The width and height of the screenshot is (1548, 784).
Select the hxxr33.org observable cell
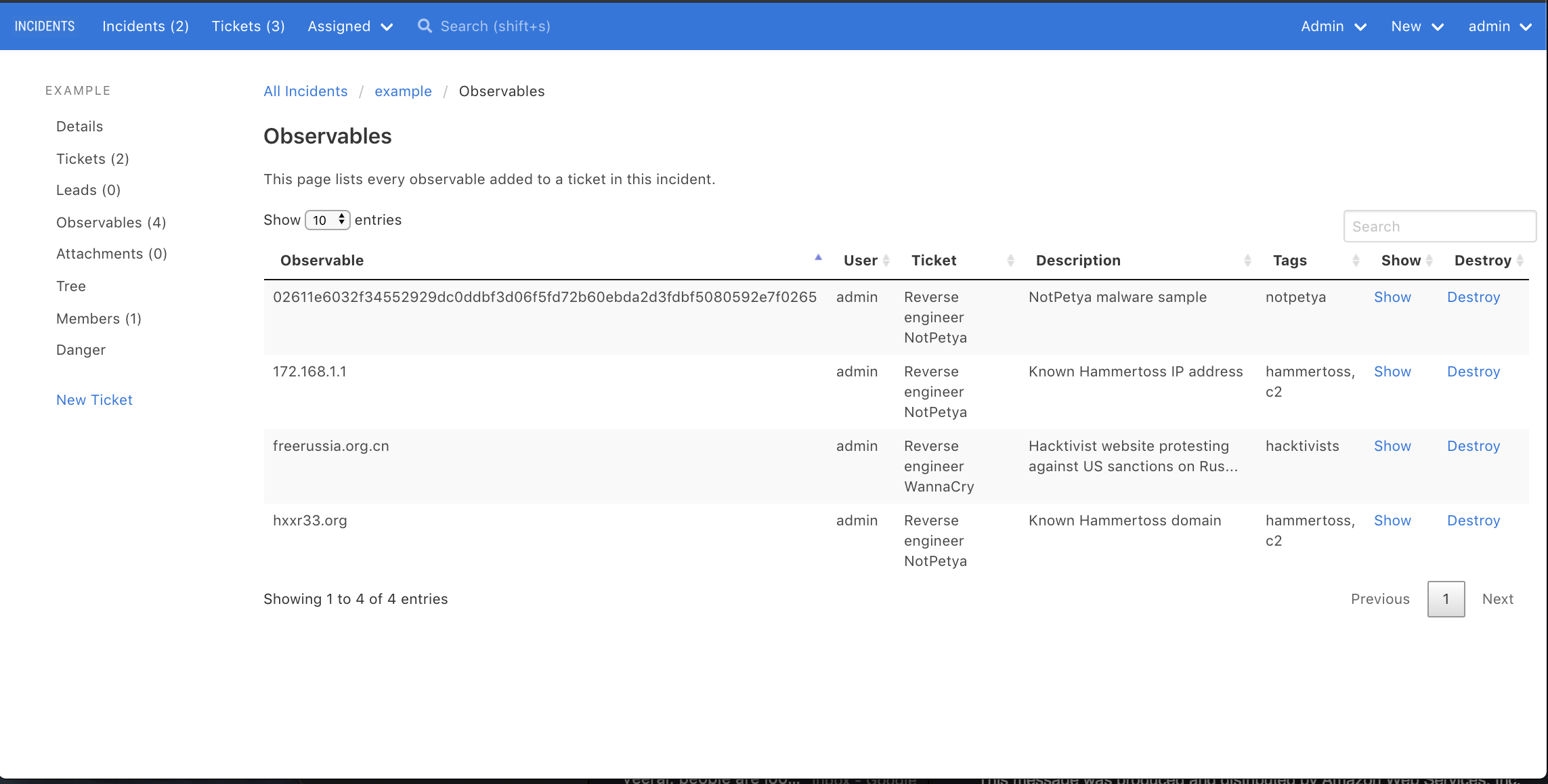coord(309,521)
